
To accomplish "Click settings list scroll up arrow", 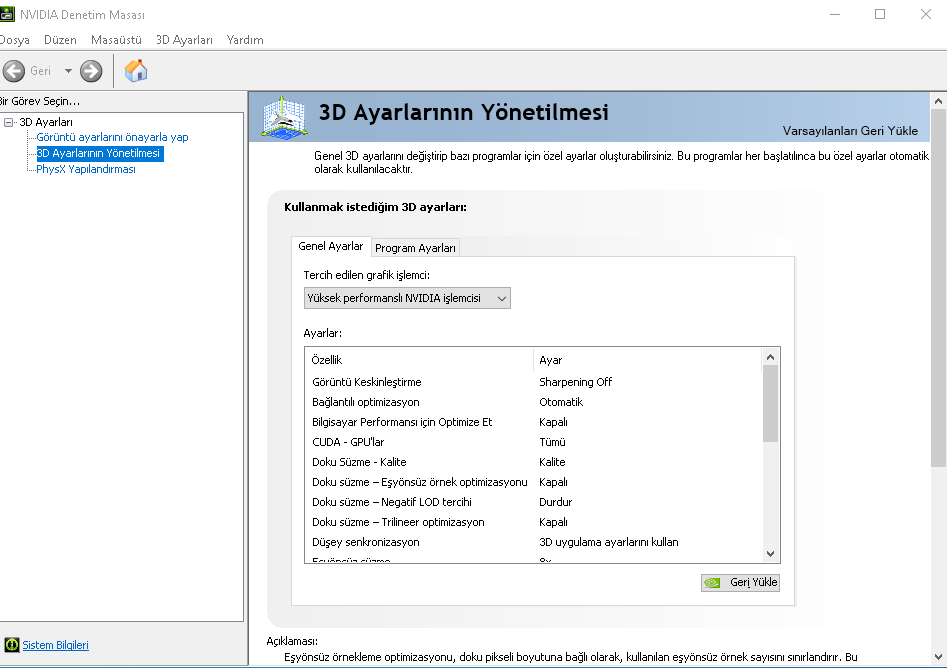I will tap(770, 357).
